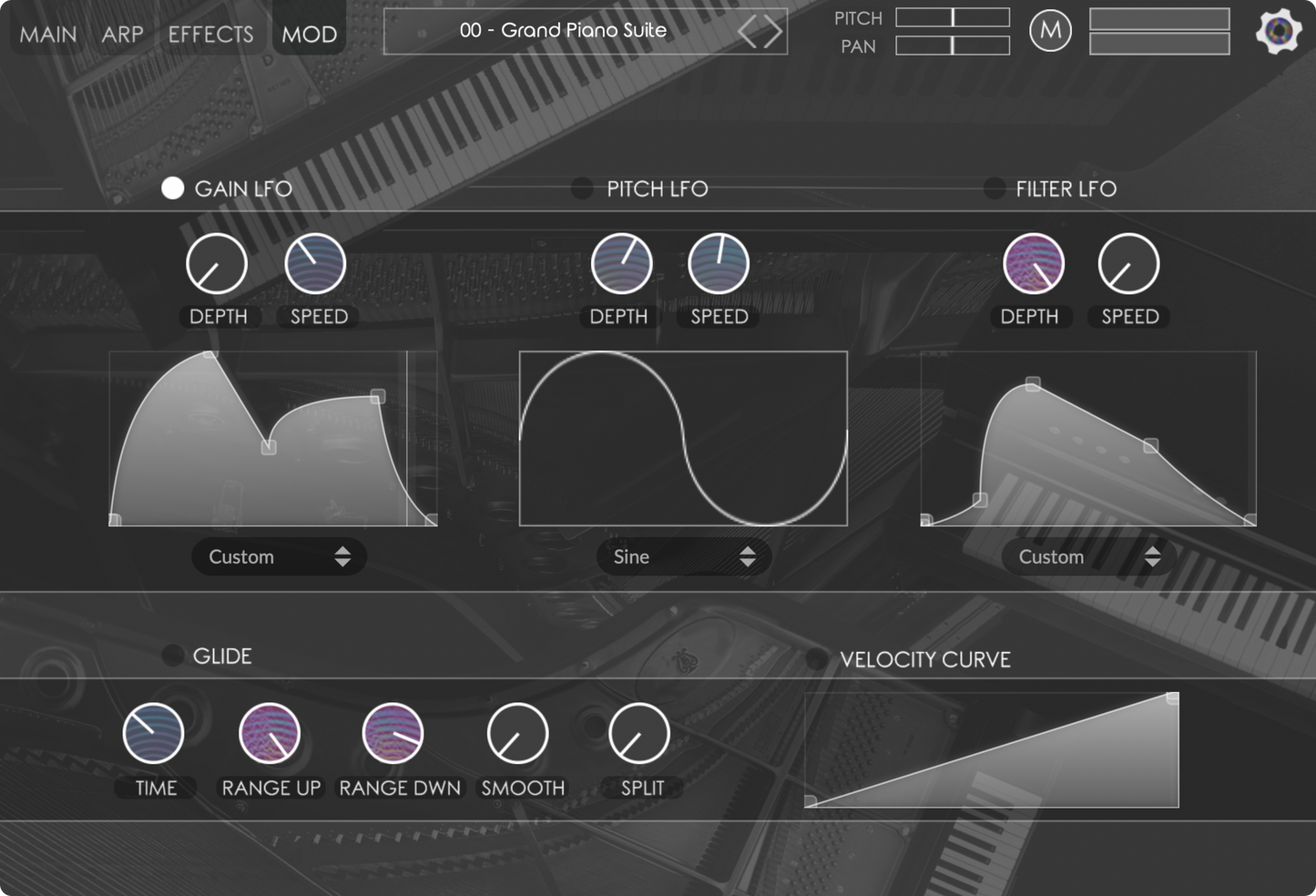Open the Gain LFO Custom waveform dropdown

pos(279,556)
